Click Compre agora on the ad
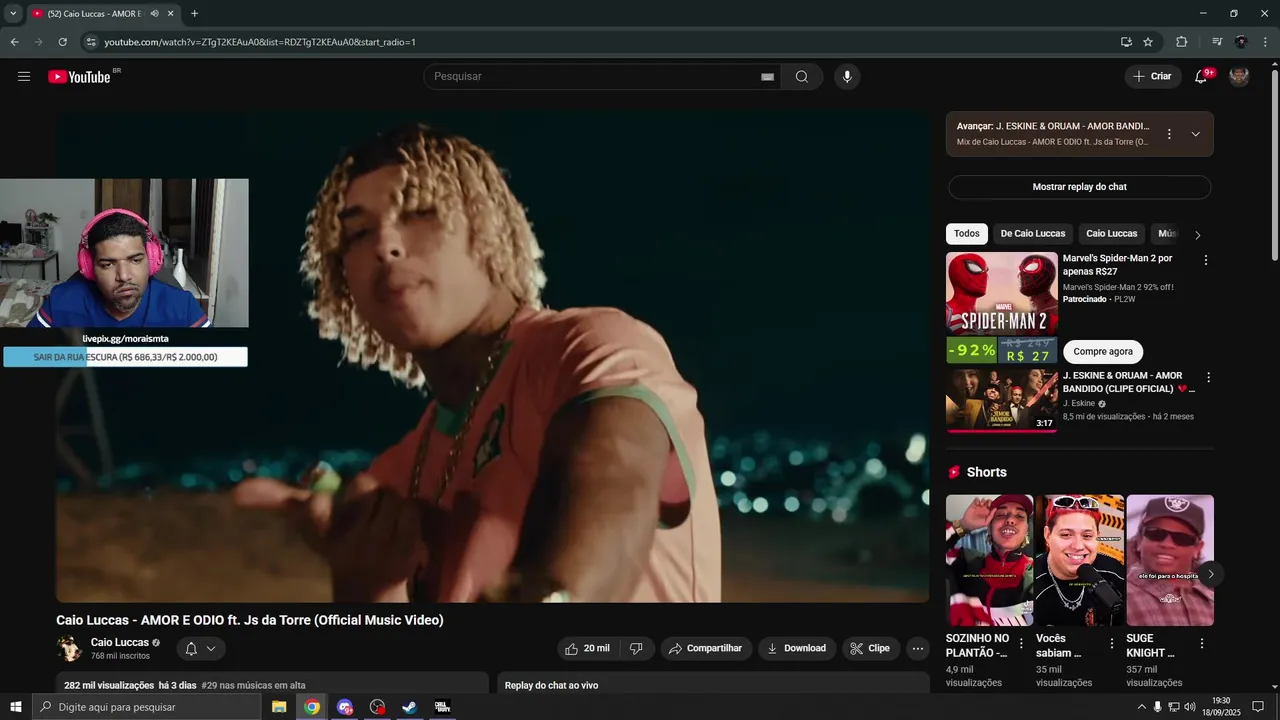1280x720 pixels. pyautogui.click(x=1103, y=352)
